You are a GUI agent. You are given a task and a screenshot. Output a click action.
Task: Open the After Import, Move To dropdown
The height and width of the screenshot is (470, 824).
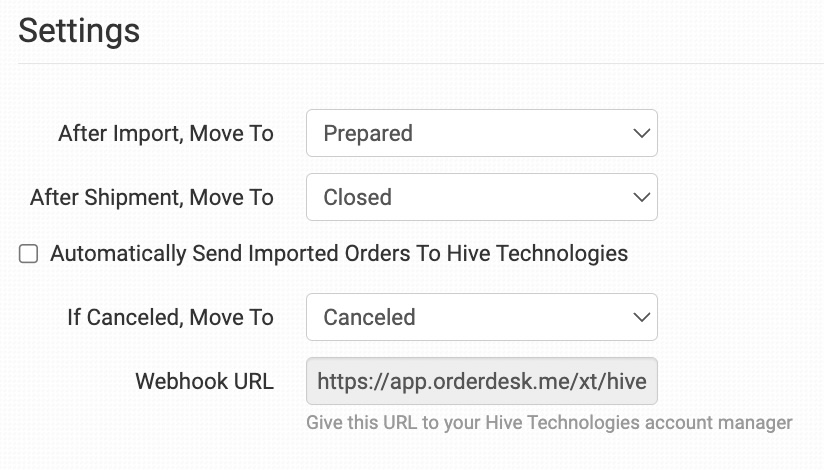point(481,133)
